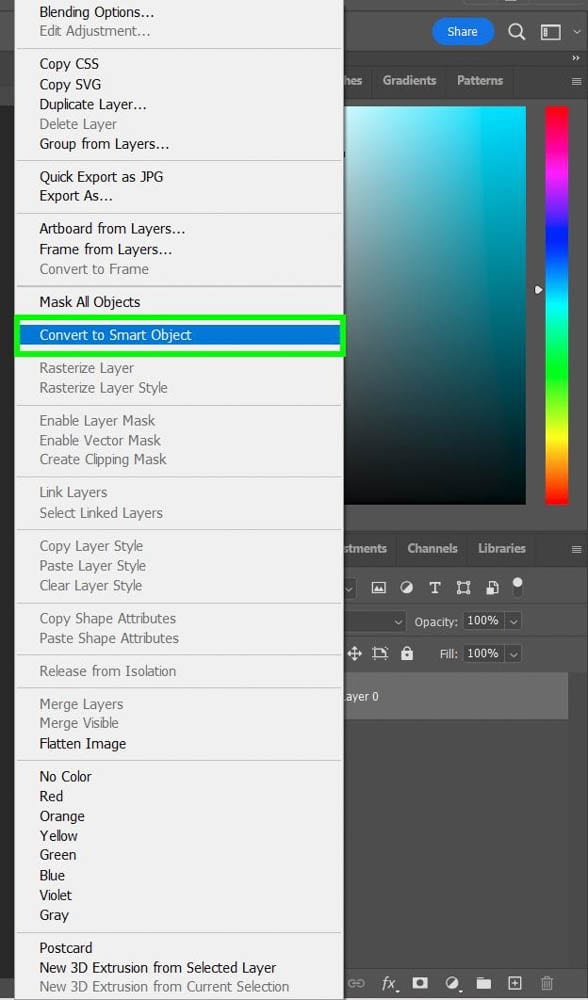Add a layer mask icon
The height and width of the screenshot is (1000, 588).
(420, 983)
